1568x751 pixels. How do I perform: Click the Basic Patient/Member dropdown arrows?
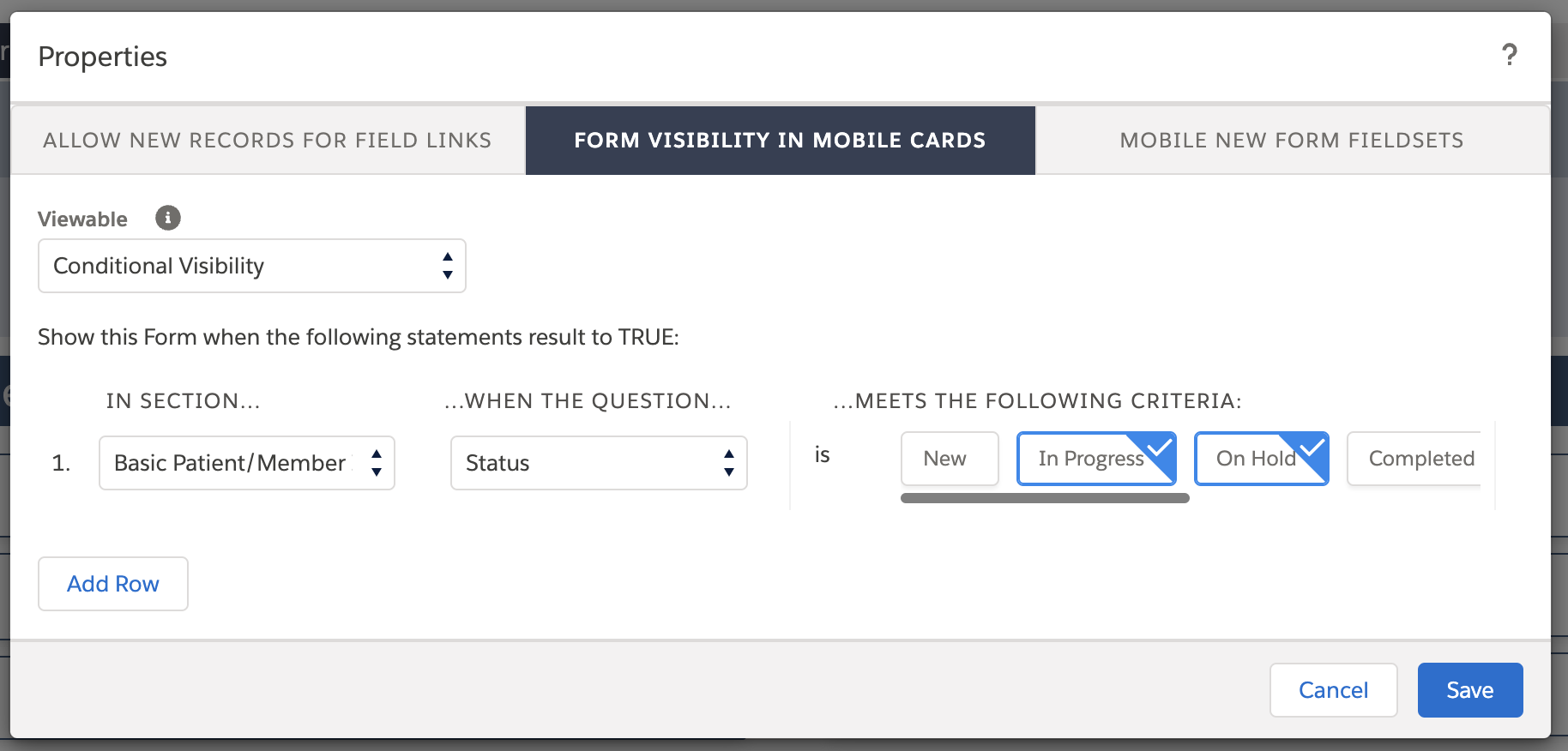click(376, 463)
